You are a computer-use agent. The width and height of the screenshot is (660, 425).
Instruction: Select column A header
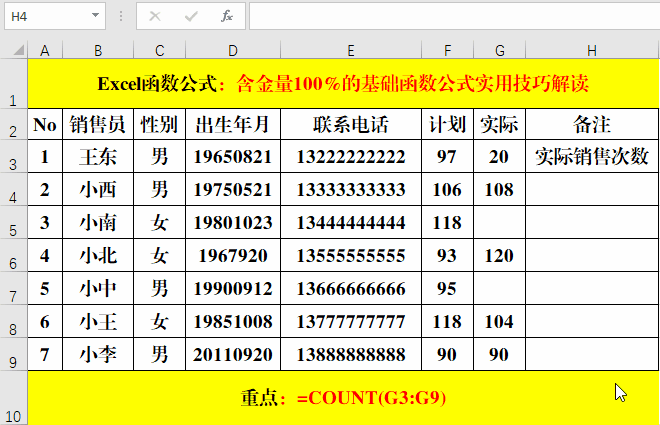[45, 50]
